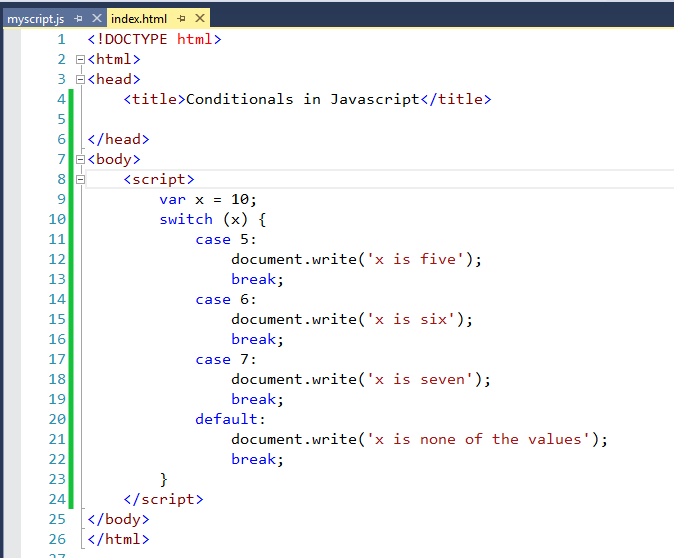The image size is (674, 558).
Task: Close the index.html tab
Action: (x=199, y=19)
